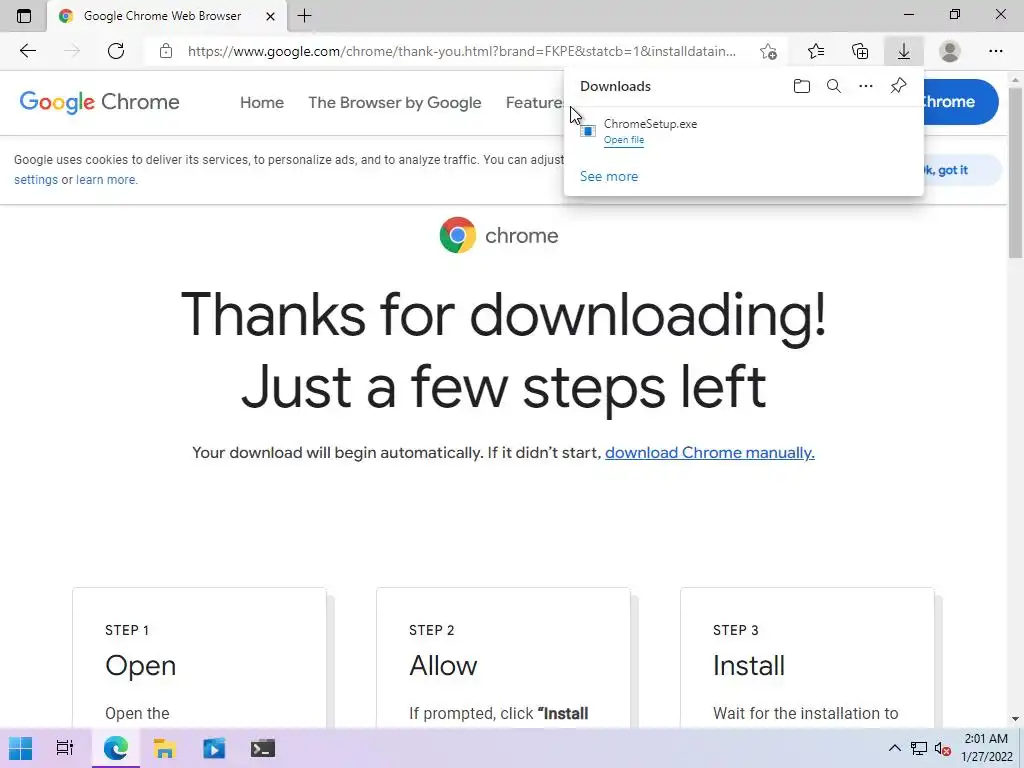Open Edge Settings and more menu
Viewport: 1024px width, 768px height.
[995, 51]
